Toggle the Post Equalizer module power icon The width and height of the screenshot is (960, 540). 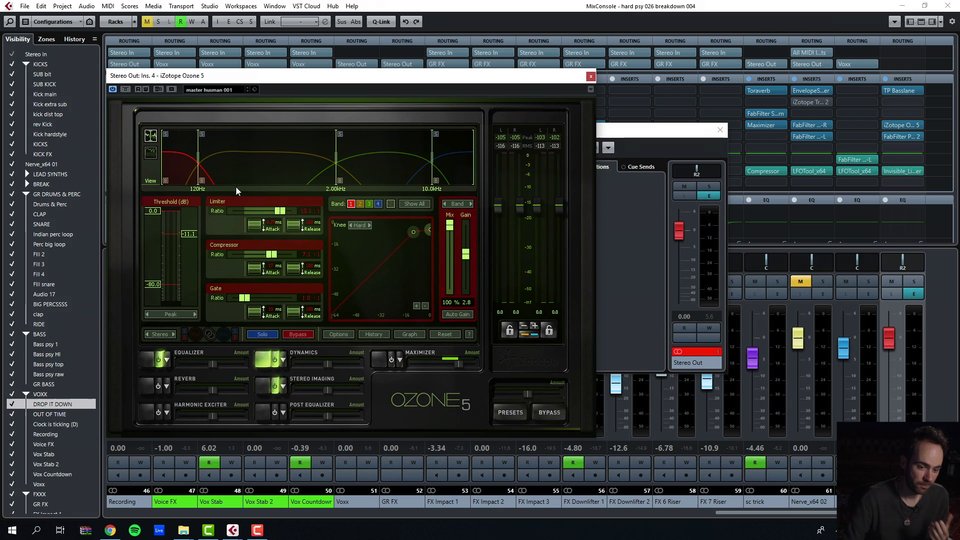(274, 412)
